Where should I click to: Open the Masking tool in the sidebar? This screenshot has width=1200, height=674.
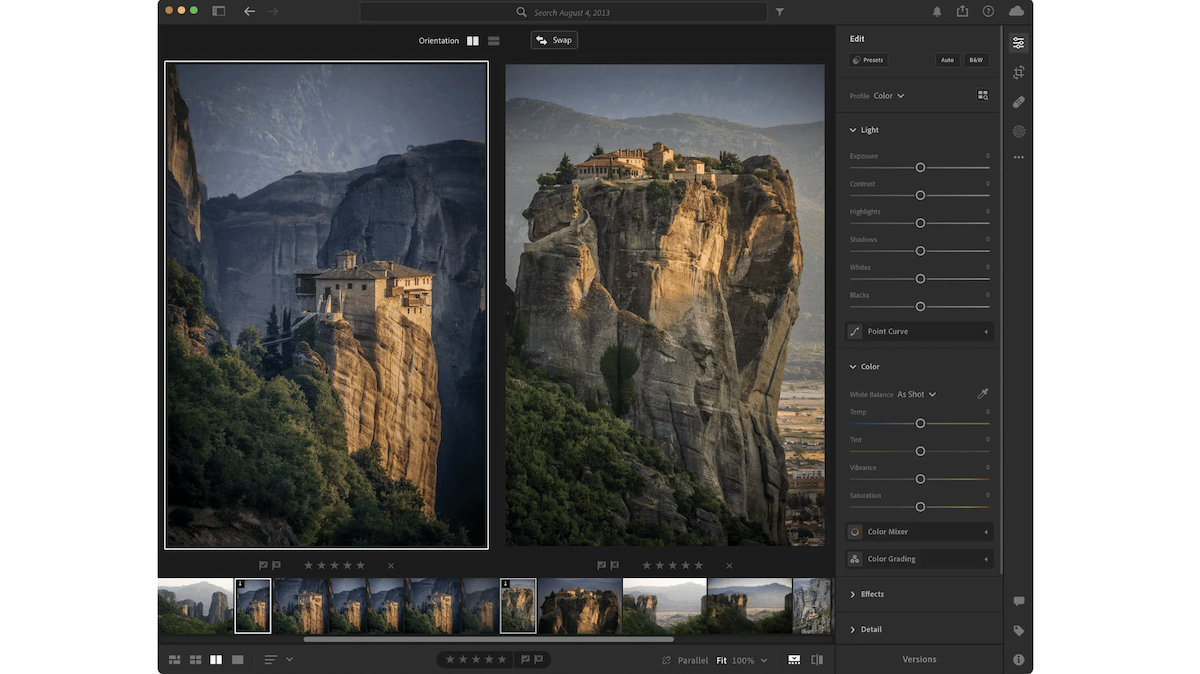[x=1018, y=131]
